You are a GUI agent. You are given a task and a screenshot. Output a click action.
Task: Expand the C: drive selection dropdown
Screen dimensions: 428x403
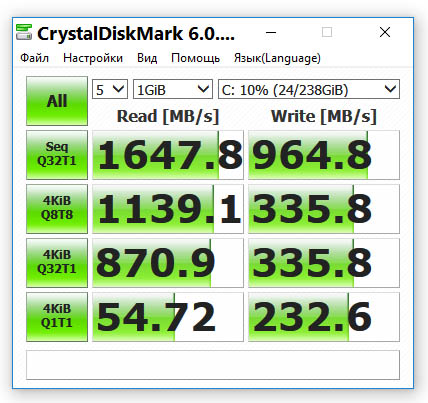tap(309, 89)
